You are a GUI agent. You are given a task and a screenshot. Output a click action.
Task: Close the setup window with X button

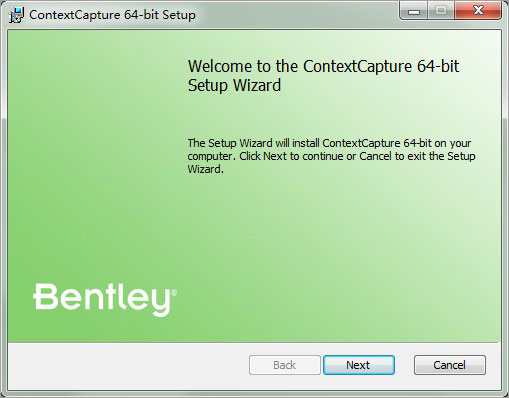click(x=478, y=11)
